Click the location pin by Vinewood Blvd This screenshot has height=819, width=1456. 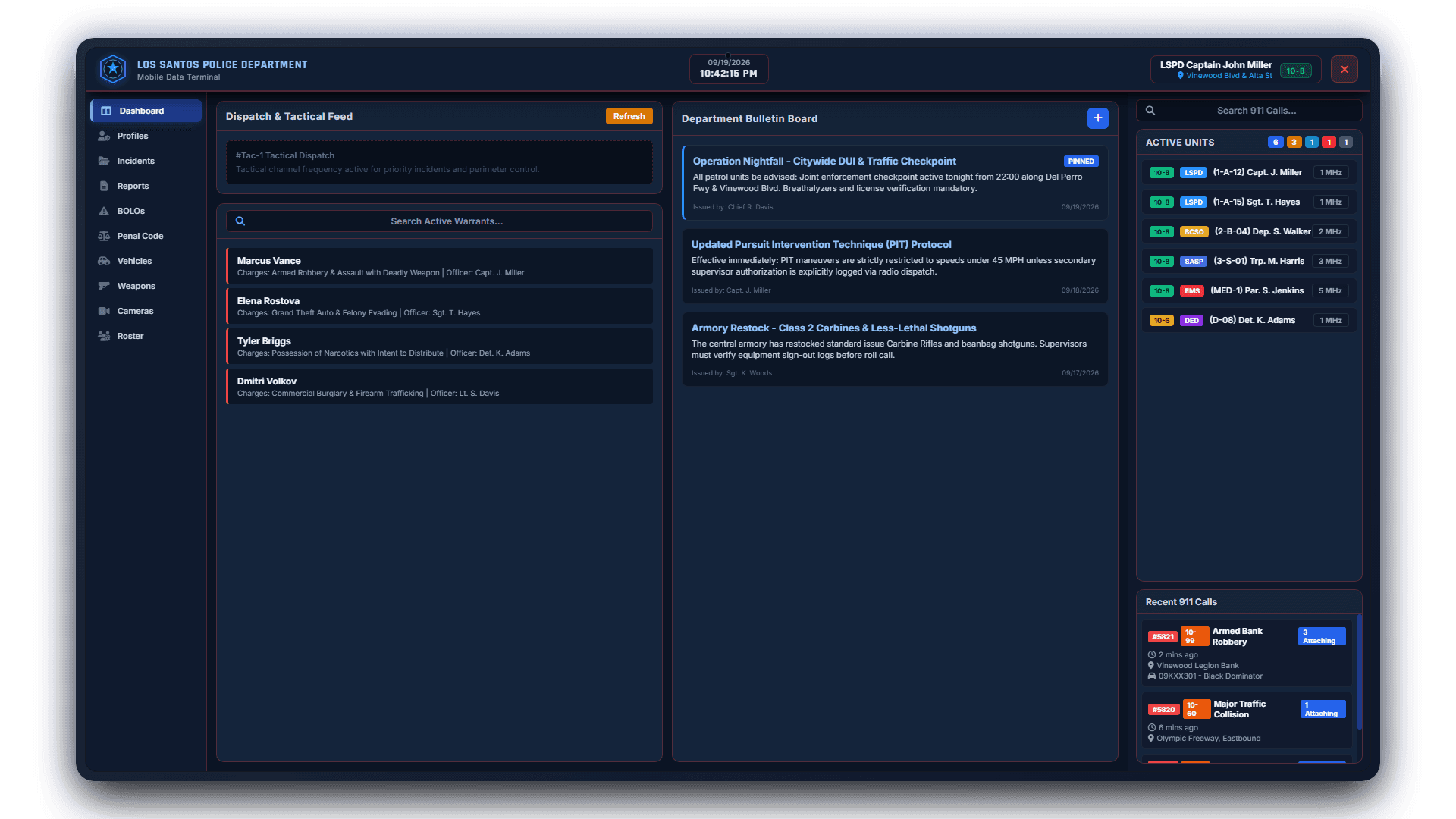(1180, 76)
